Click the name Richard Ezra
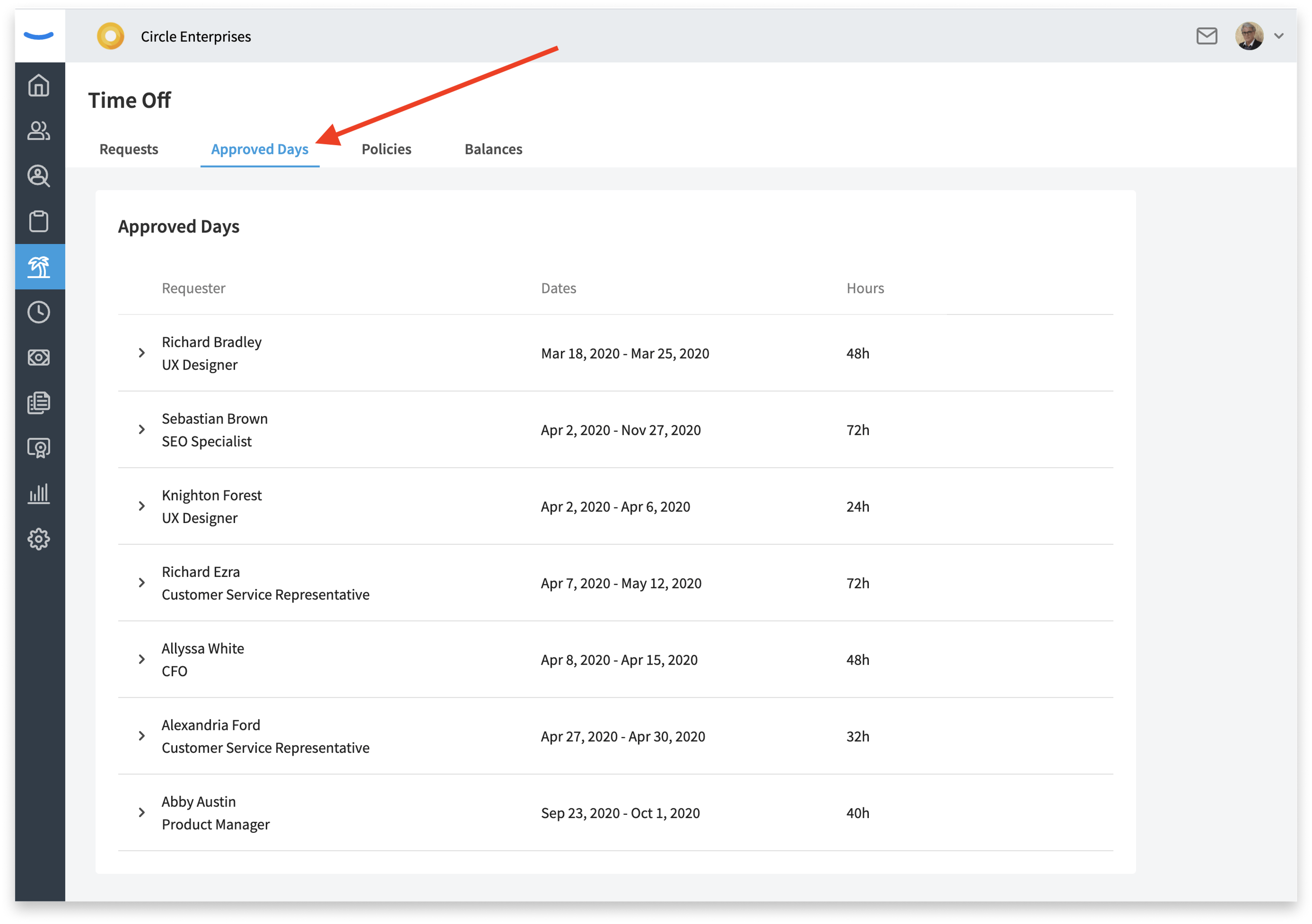1312x924 pixels. 201,571
